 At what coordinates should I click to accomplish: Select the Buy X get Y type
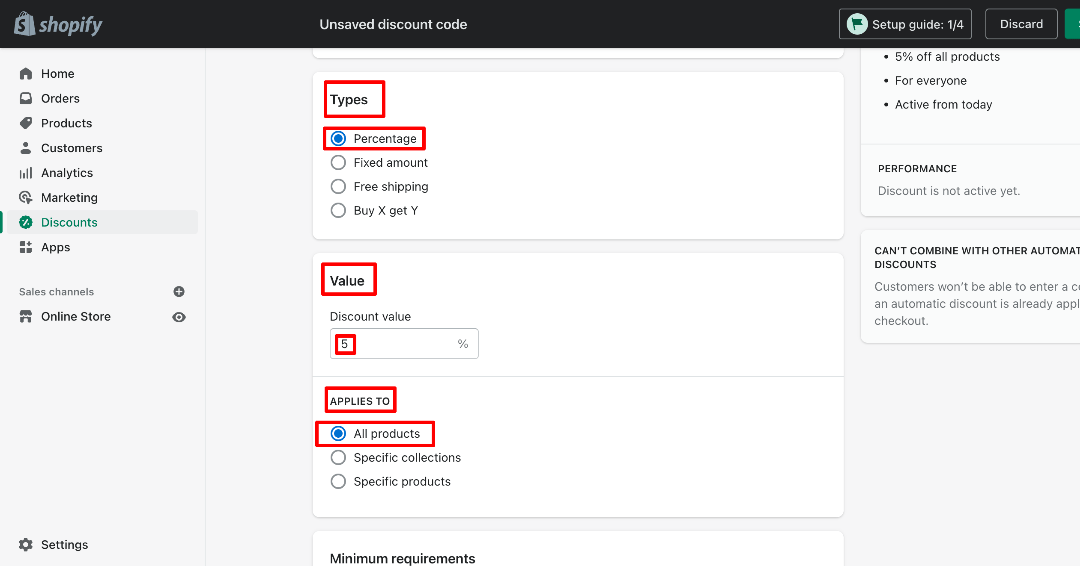pyautogui.click(x=338, y=211)
